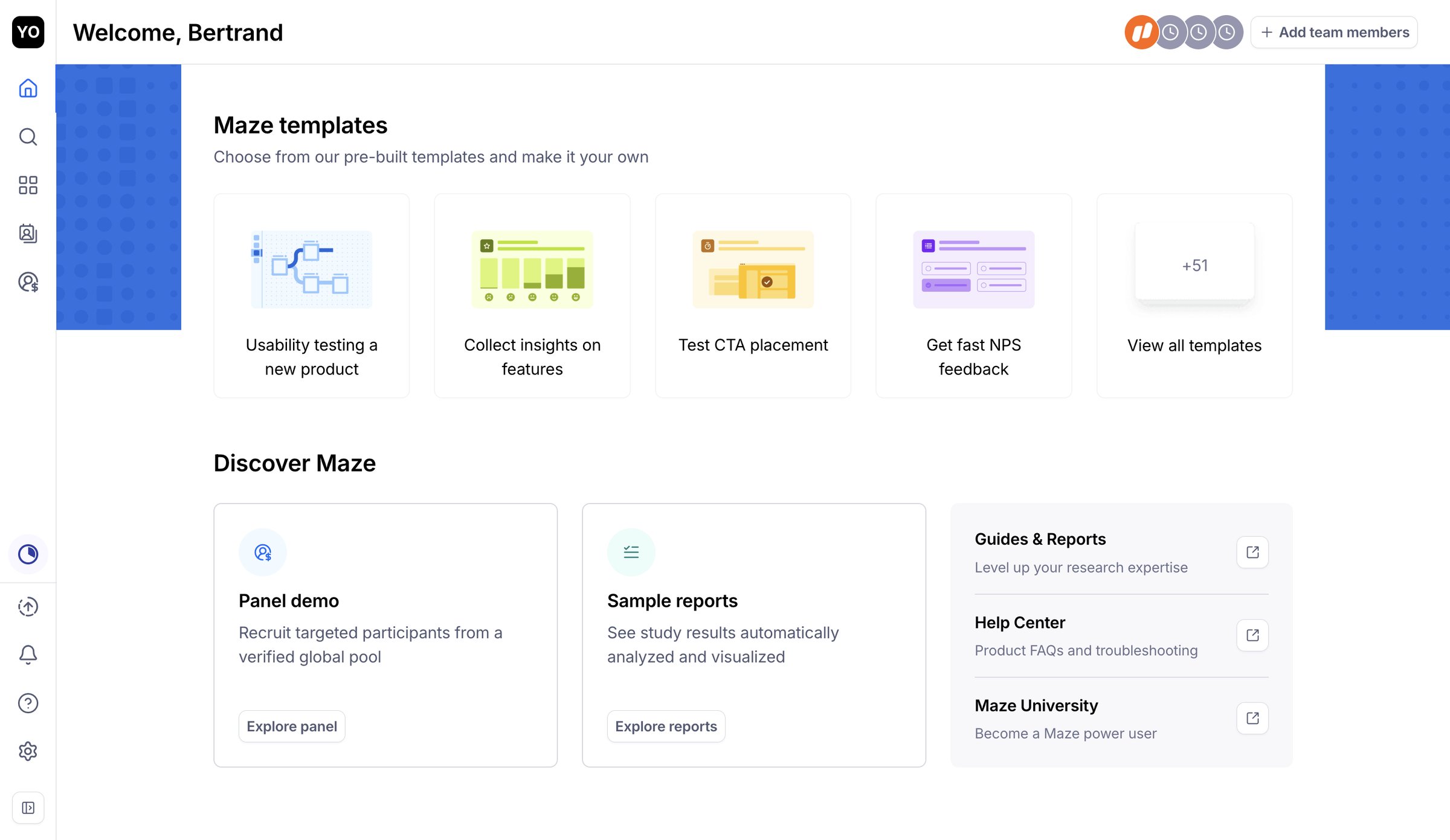
Task: Click the +51 View all templates card
Action: click(1194, 295)
